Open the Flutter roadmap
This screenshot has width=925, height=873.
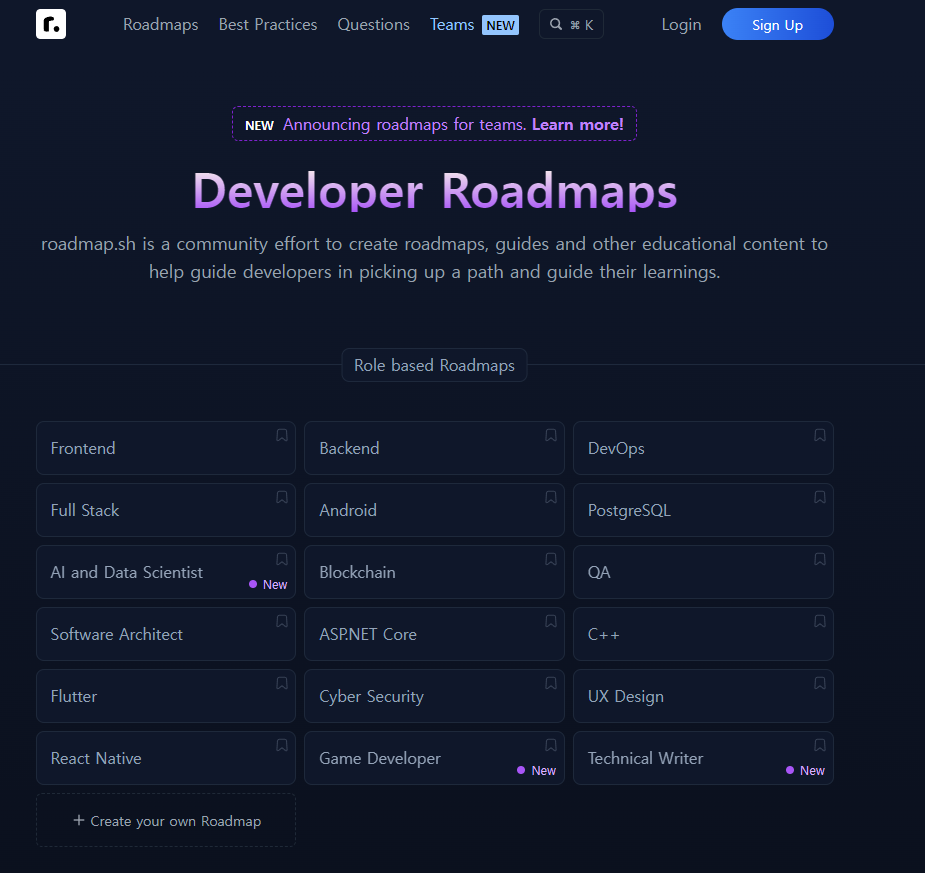tap(166, 695)
